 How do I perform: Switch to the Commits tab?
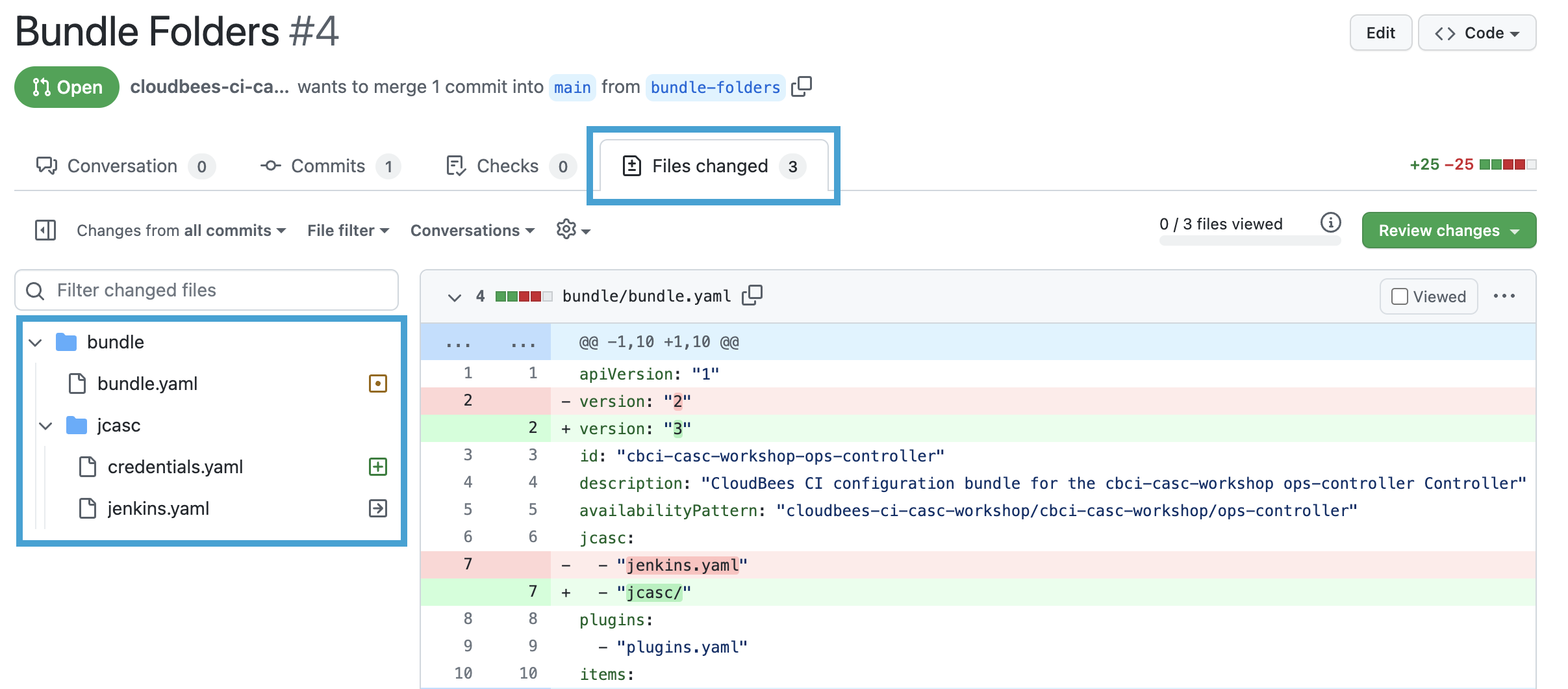pyautogui.click(x=329, y=166)
